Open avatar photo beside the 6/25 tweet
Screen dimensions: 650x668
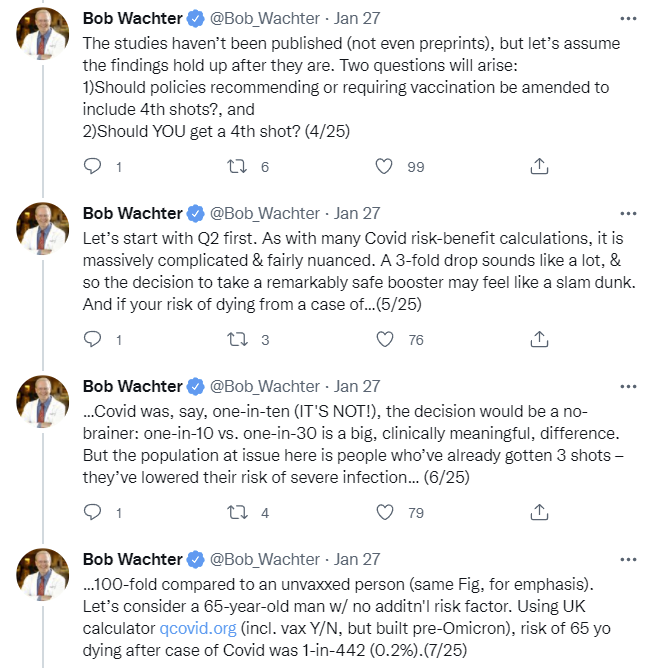coord(42,401)
